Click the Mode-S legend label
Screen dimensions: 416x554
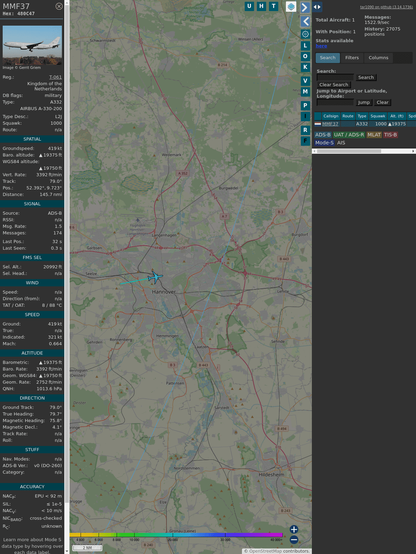pos(324,143)
